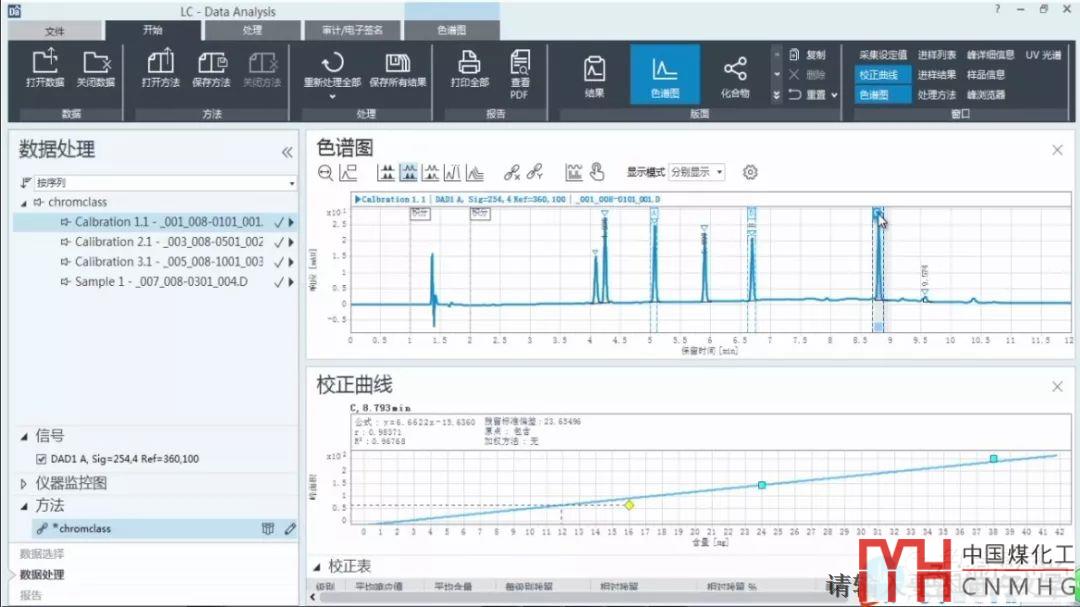Select Sample 1 injection in the tree
This screenshot has height=607, width=1080.
160,282
